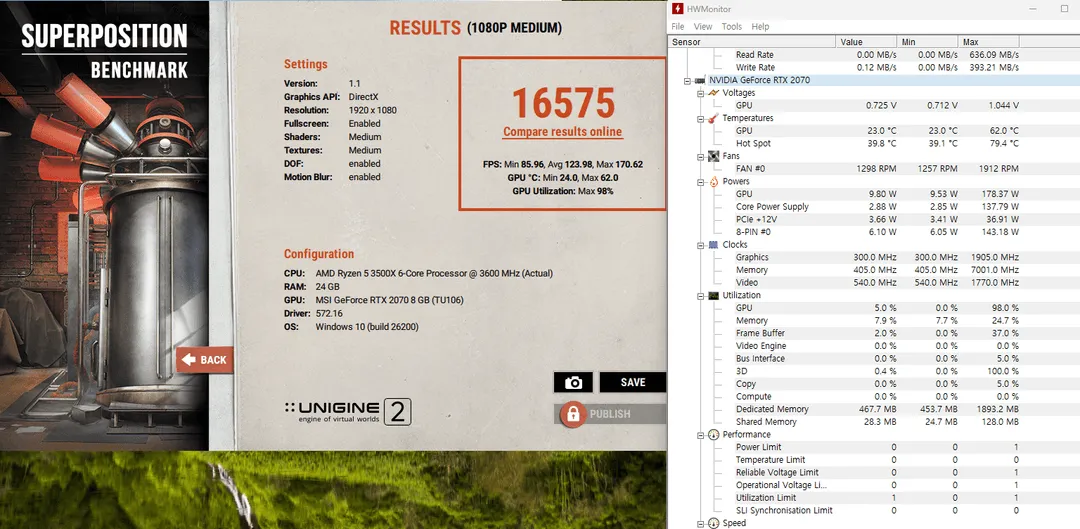Click the Min column header
Screen dimensions: 1080x529
tap(926, 42)
